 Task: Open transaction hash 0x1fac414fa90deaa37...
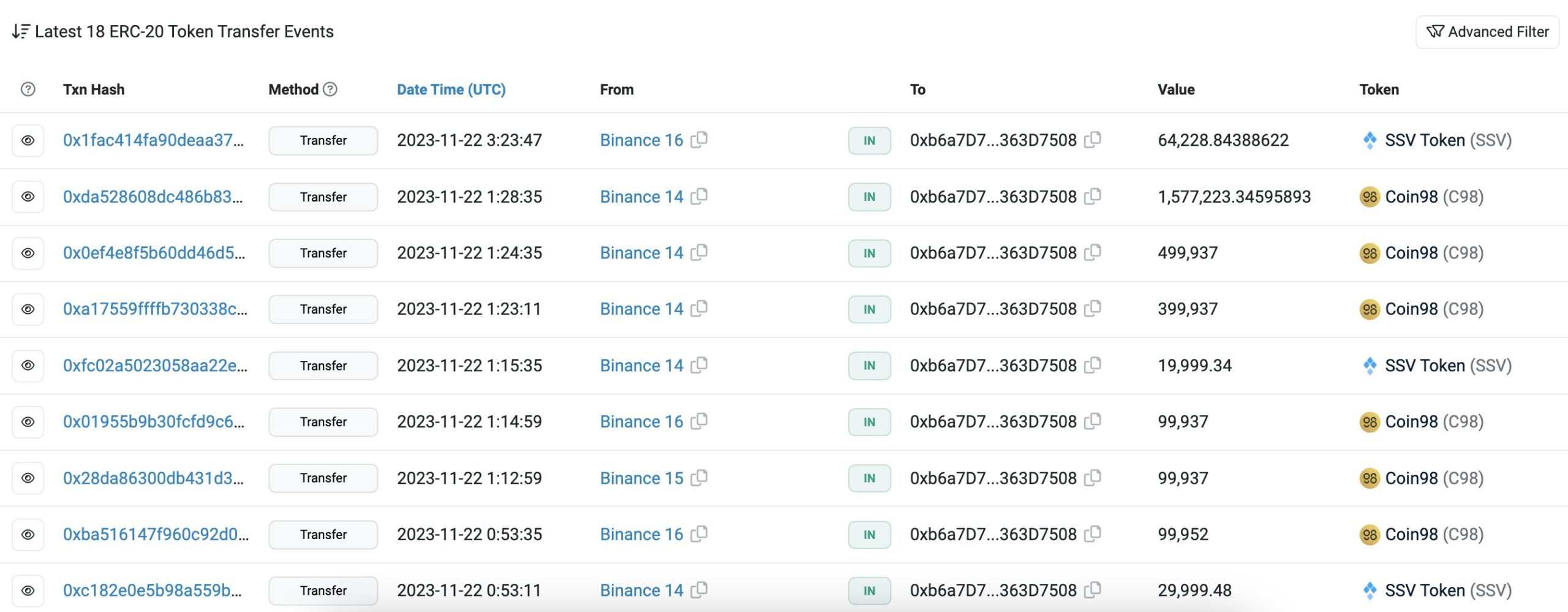click(153, 140)
